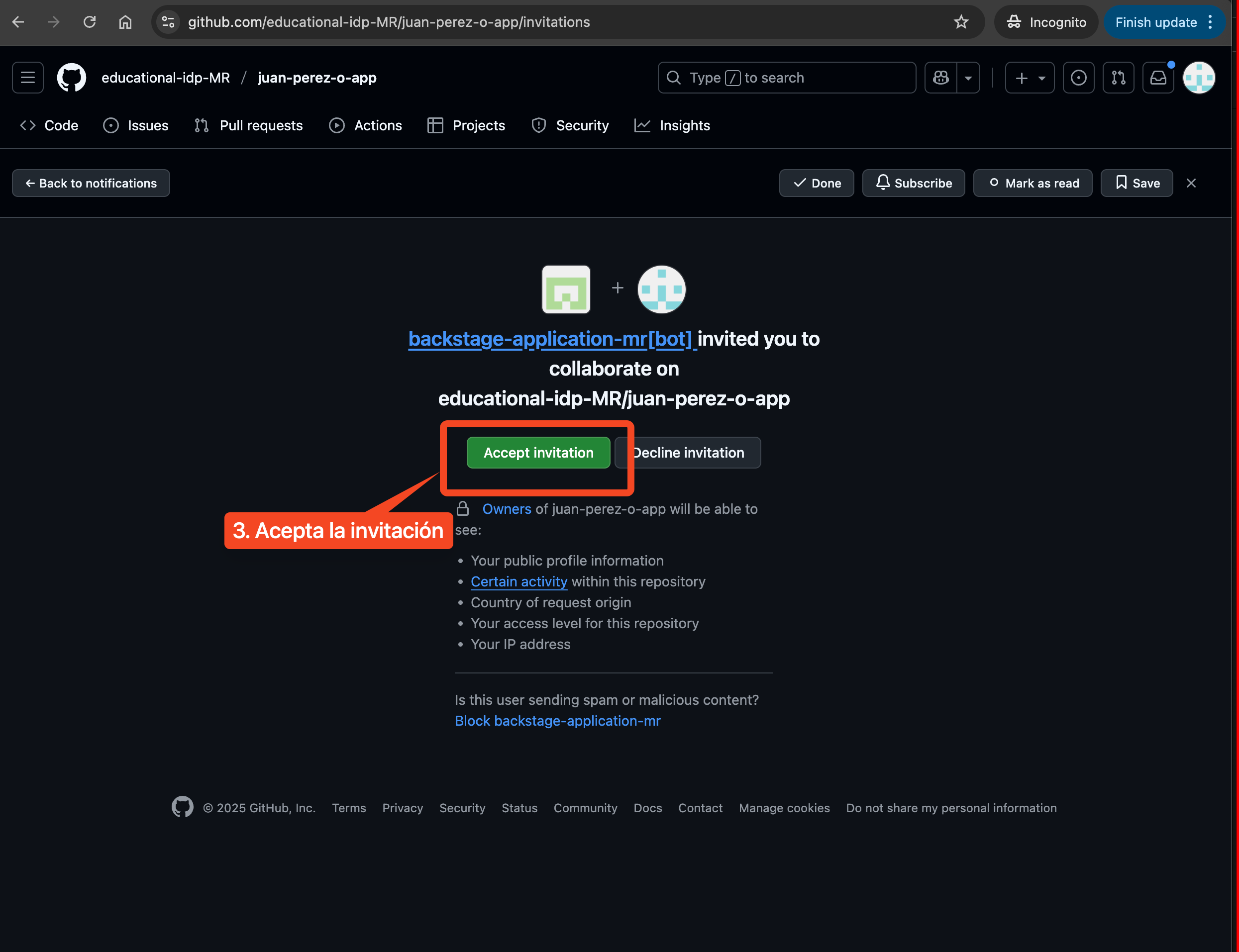Open the Pull requests icon in header
This screenshot has height=952, width=1239.
tap(1118, 78)
